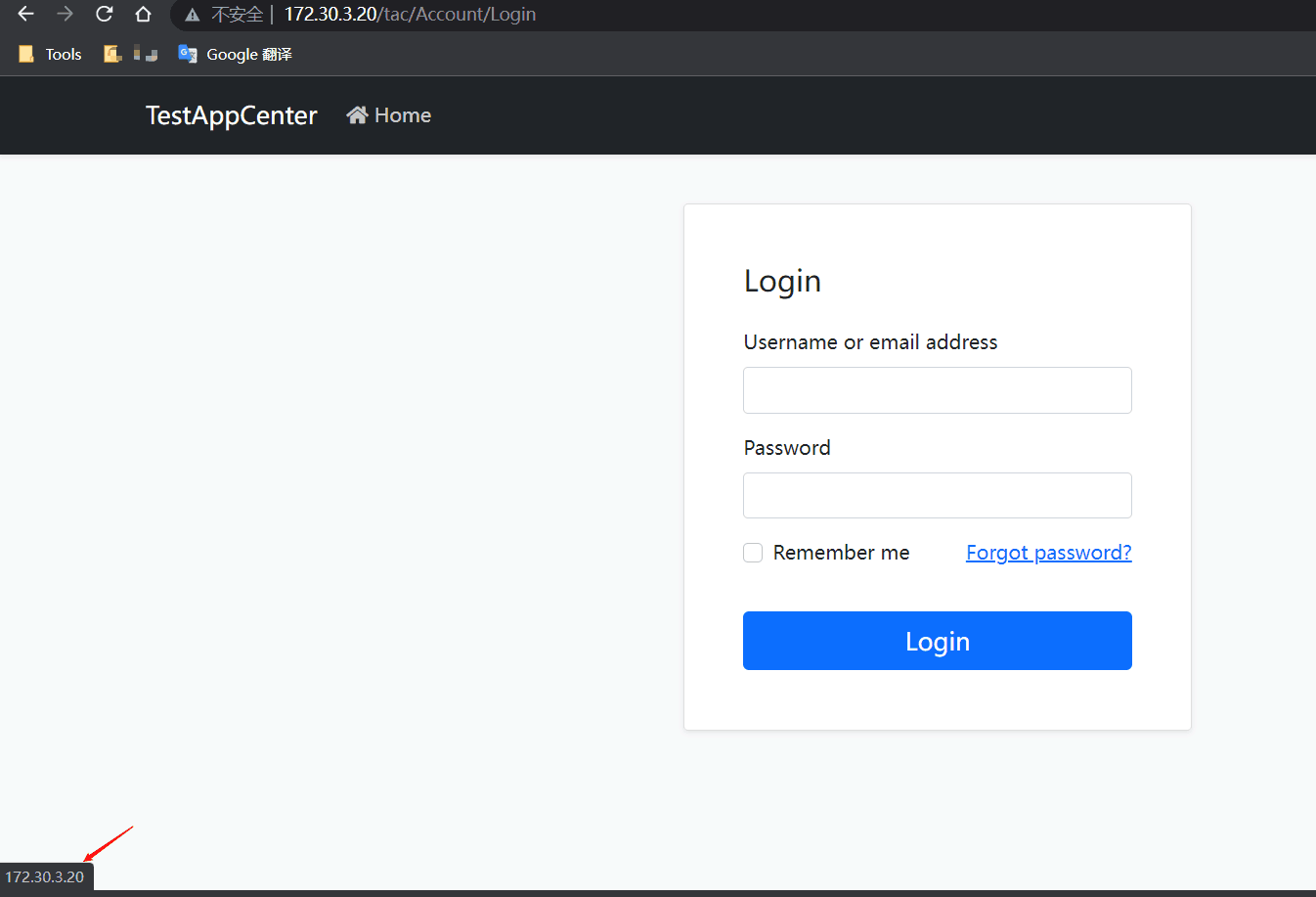
Task: Toggle Remember me off after checking it
Action: [x=753, y=553]
